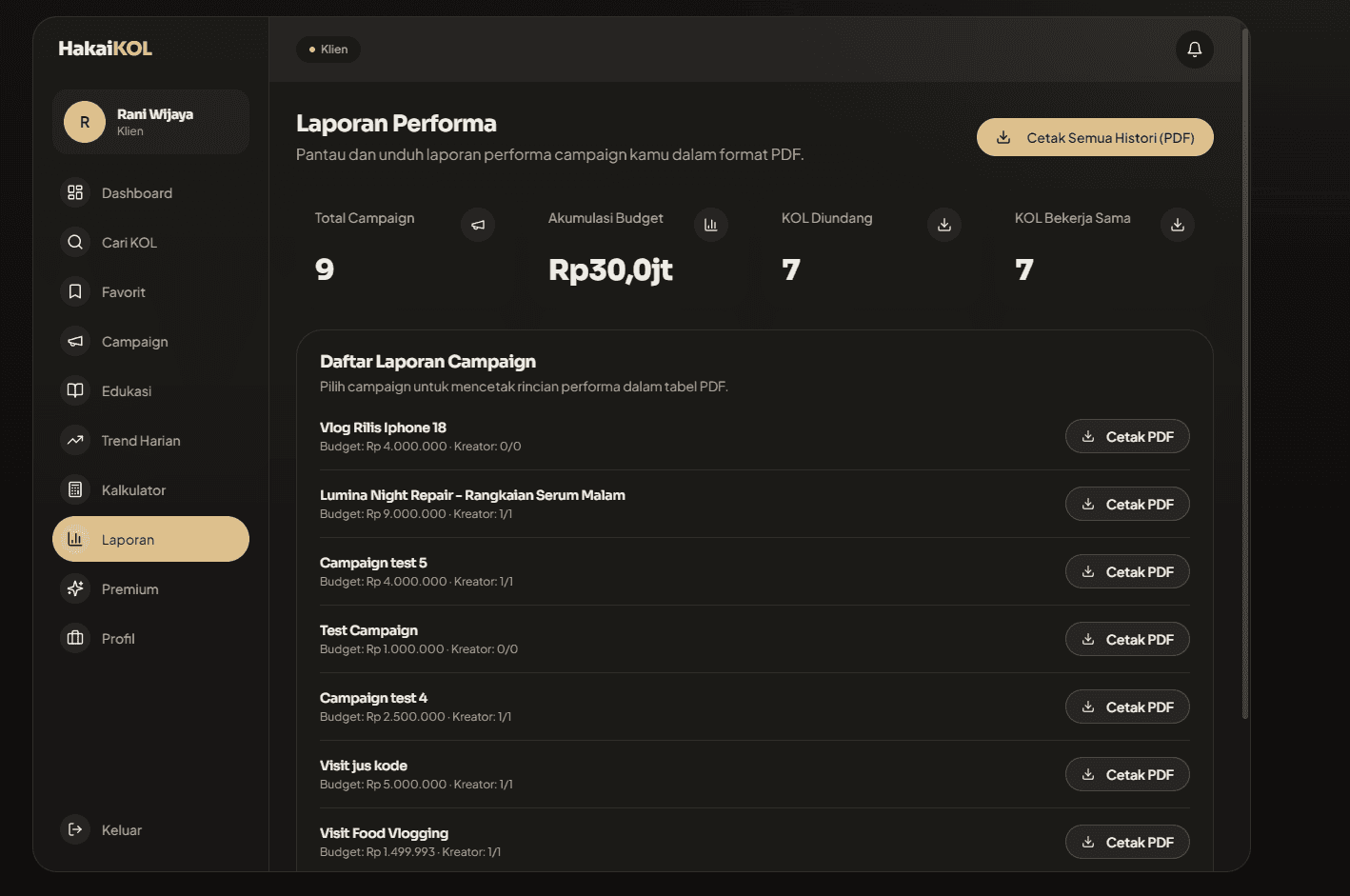Open notifications via the bell icon
This screenshot has height=896, width=1350.
coord(1194,50)
